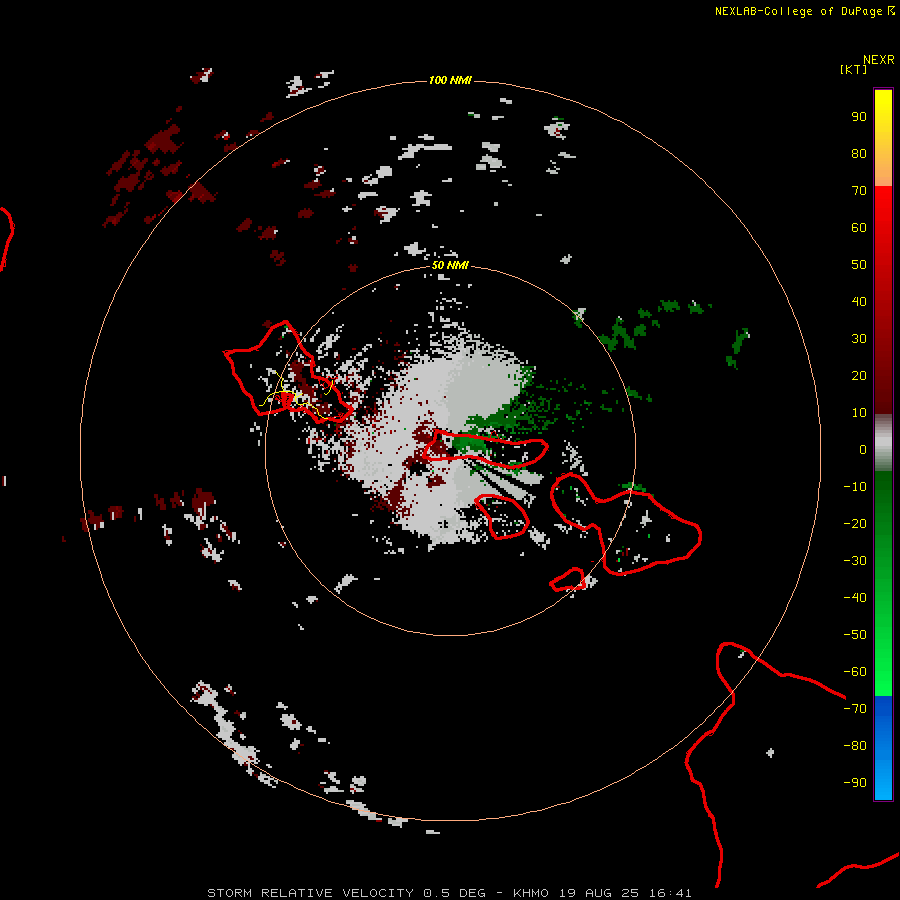Click the -50 value on the velocity scale

coord(855,635)
